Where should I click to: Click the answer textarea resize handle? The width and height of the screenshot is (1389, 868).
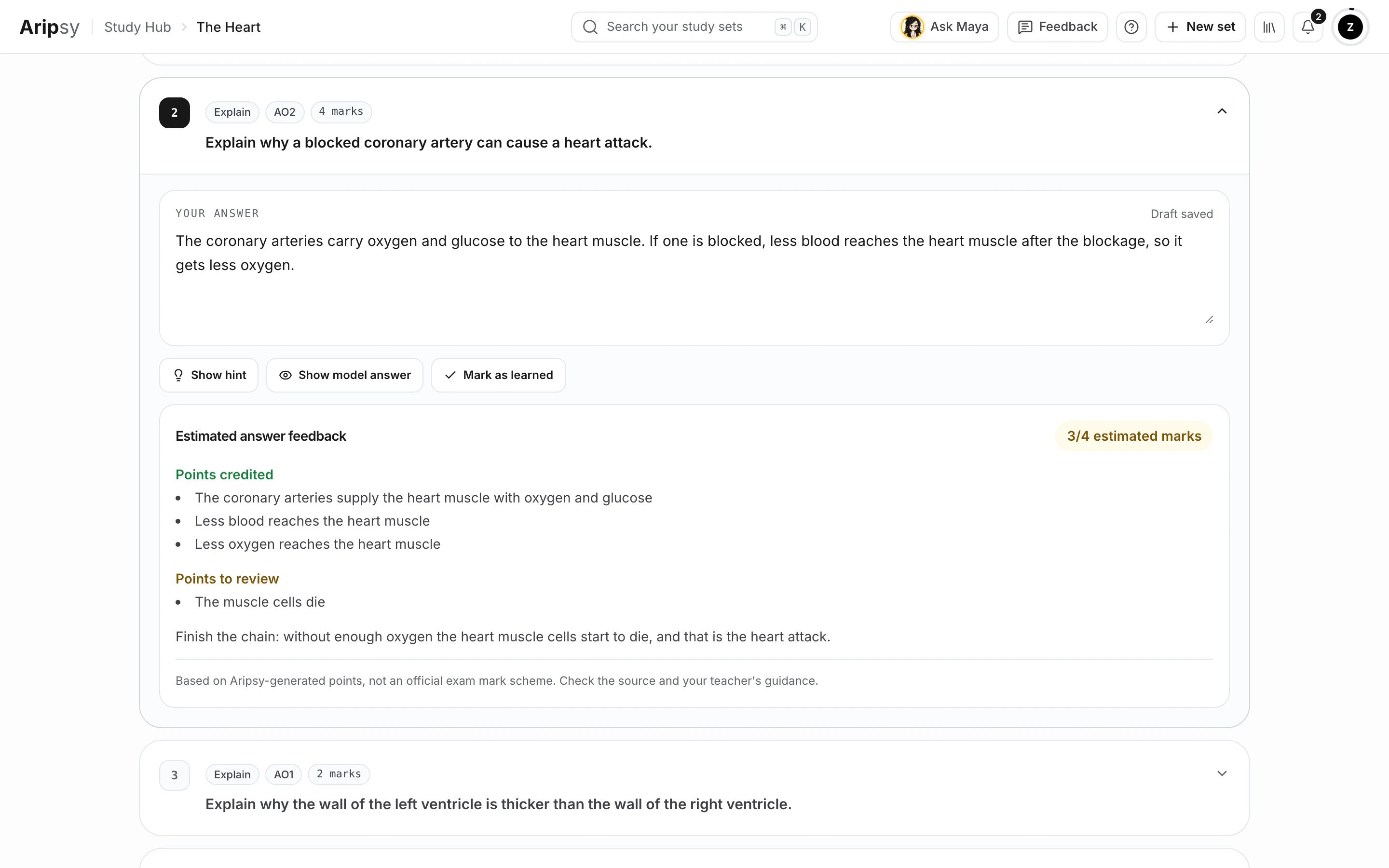[x=1209, y=320]
